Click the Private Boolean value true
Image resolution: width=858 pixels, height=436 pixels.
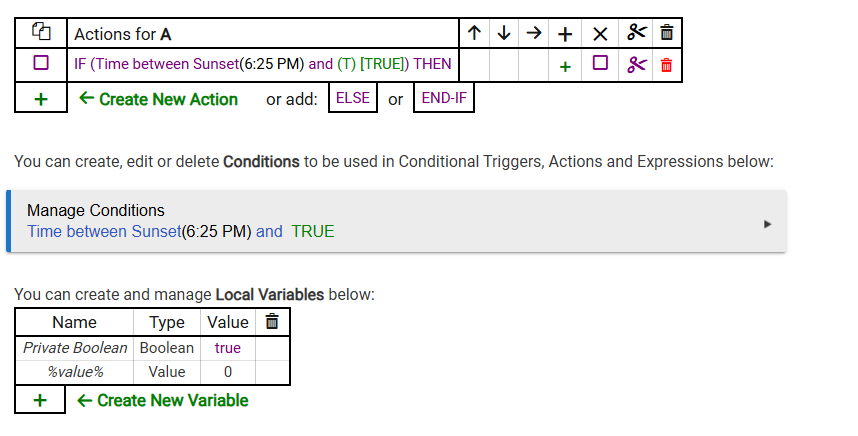click(x=228, y=348)
